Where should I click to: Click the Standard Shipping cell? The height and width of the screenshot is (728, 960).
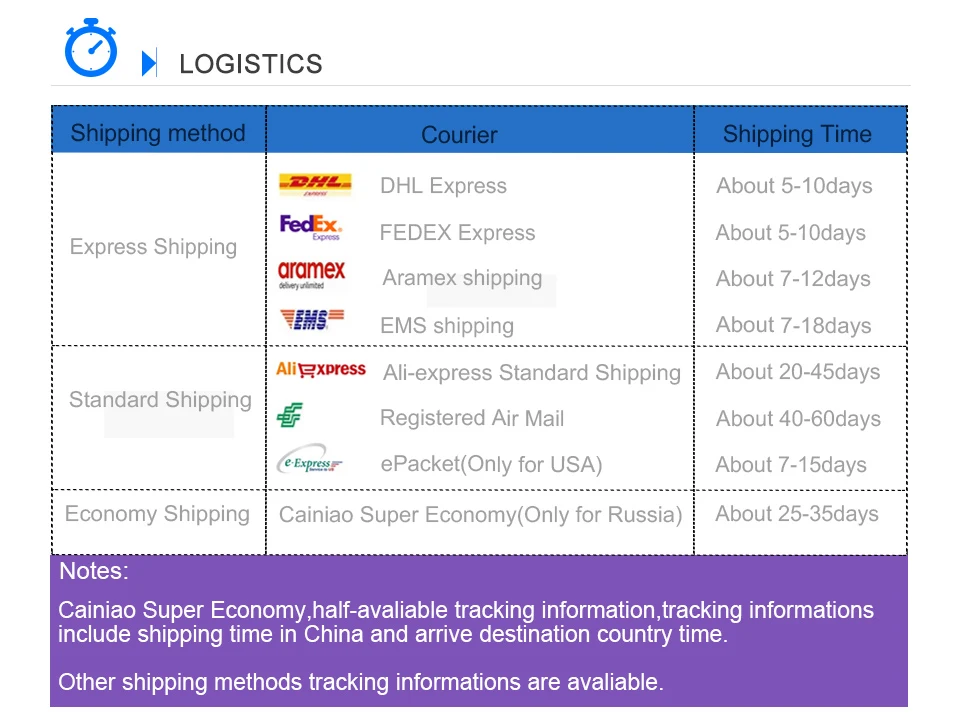[160, 400]
